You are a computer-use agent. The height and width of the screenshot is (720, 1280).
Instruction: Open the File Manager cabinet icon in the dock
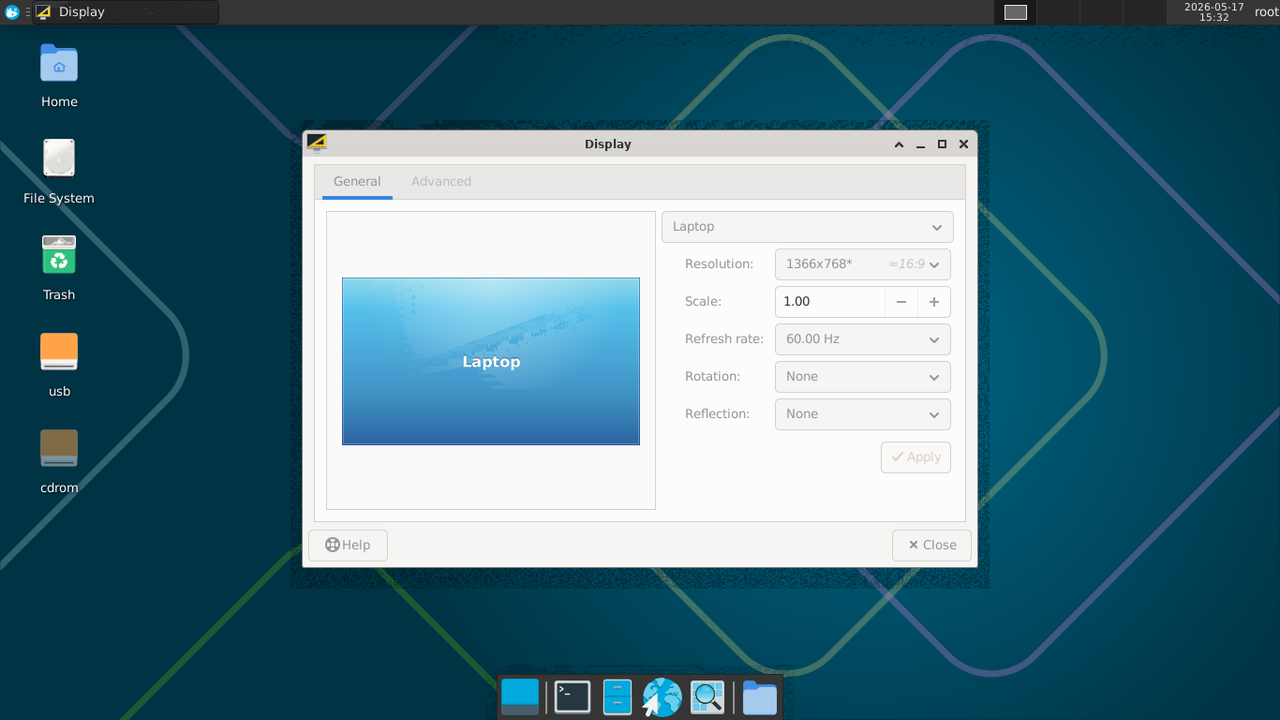click(x=618, y=697)
